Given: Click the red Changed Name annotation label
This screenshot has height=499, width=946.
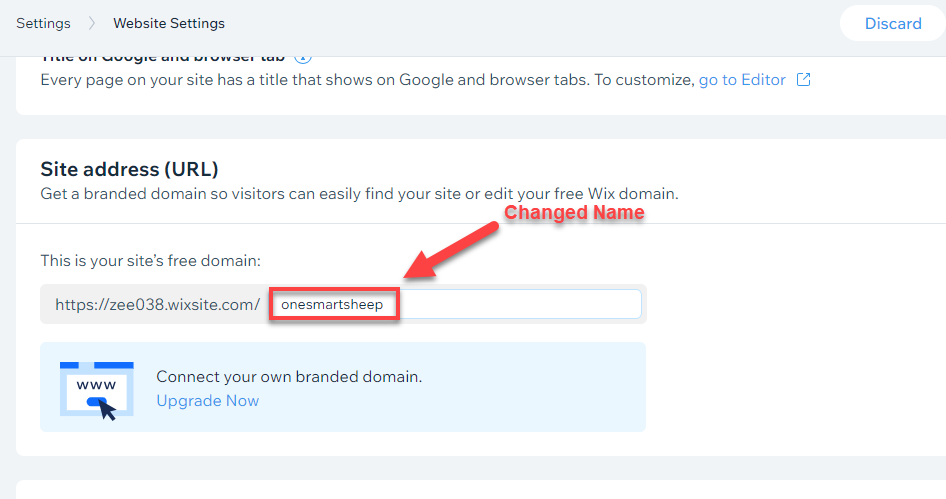Looking at the screenshot, I should [x=574, y=212].
